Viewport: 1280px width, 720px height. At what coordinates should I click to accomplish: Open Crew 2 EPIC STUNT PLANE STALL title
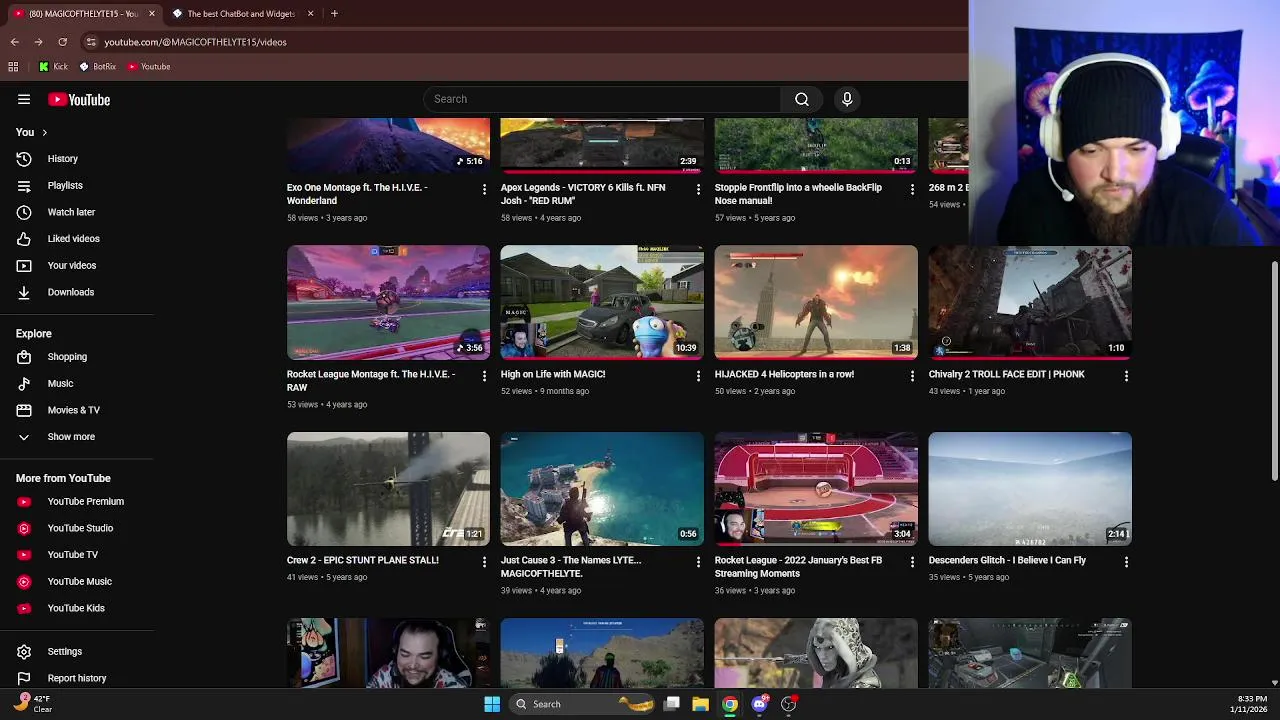click(x=363, y=560)
